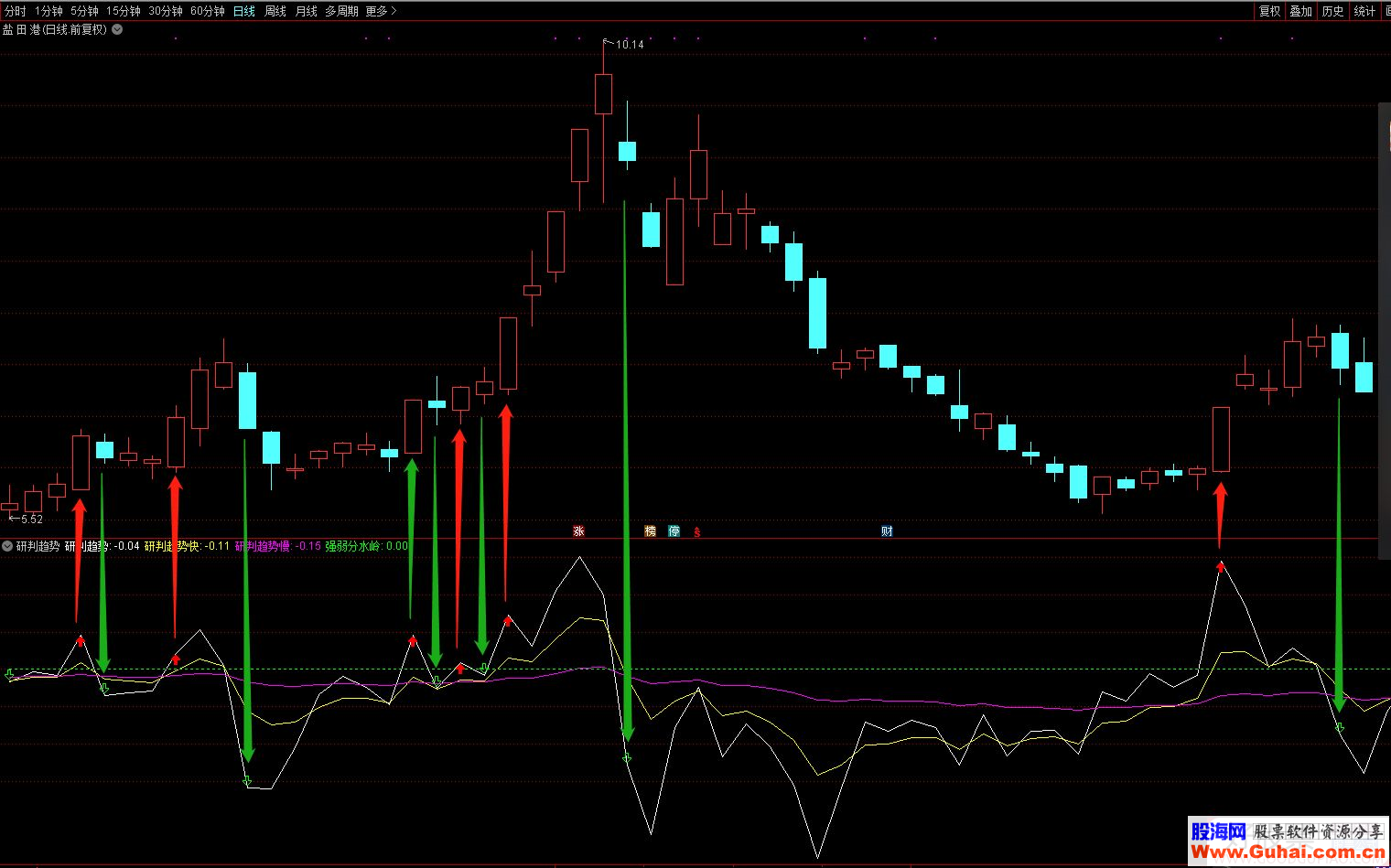
Task: Click the cyan 停 event marker
Action: [x=674, y=531]
